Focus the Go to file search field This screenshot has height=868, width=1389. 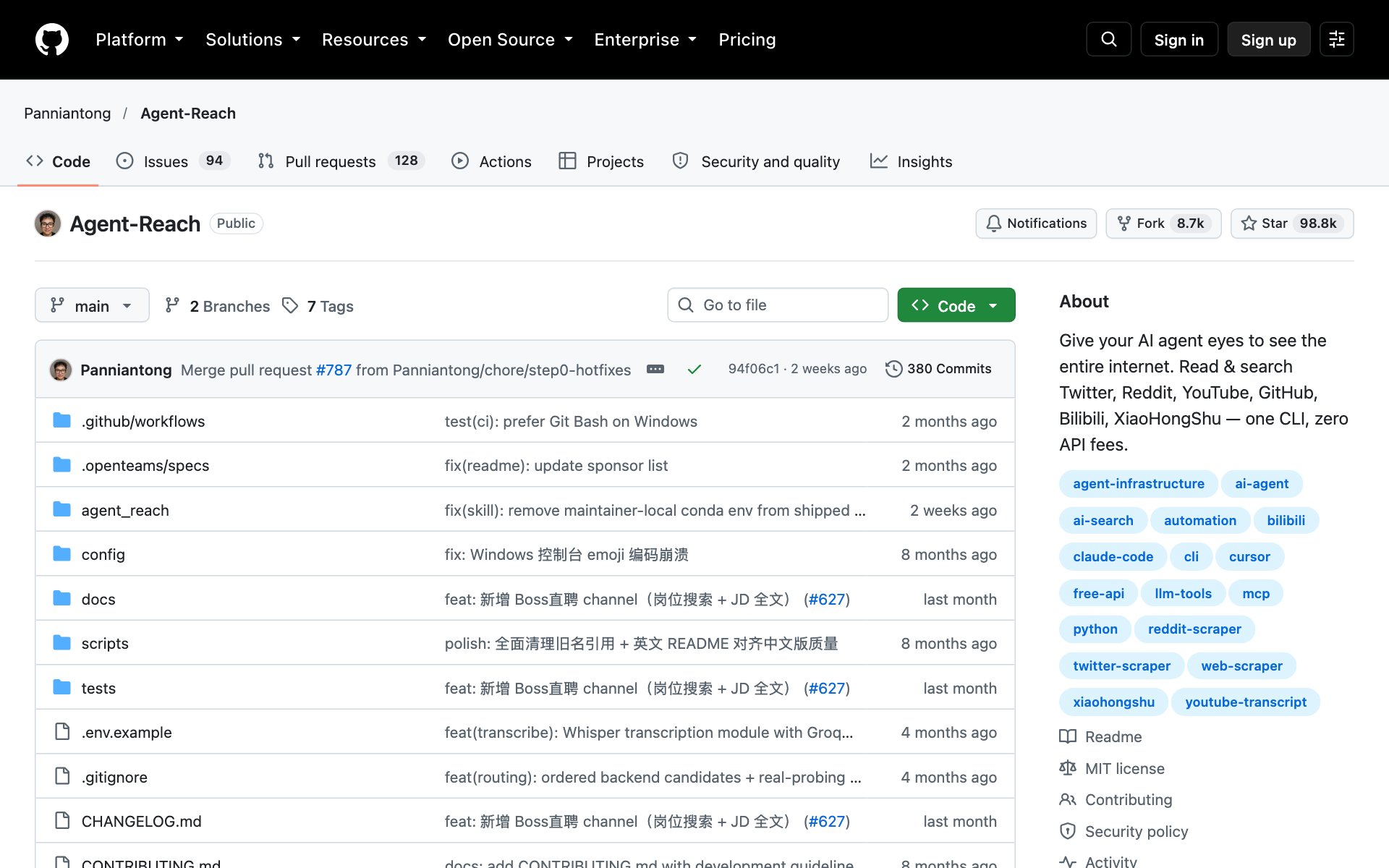point(778,305)
